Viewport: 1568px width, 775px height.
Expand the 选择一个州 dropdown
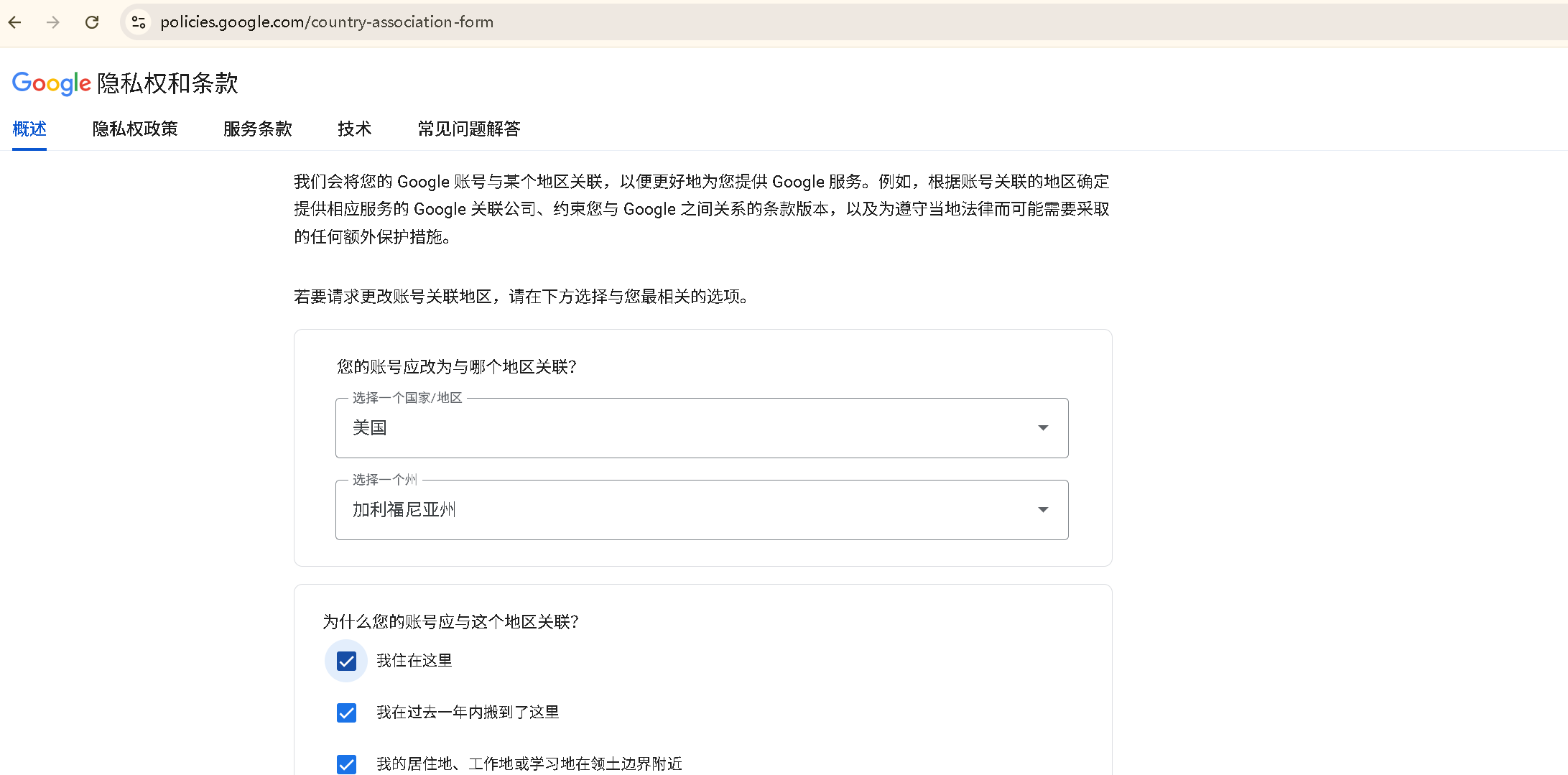(701, 510)
